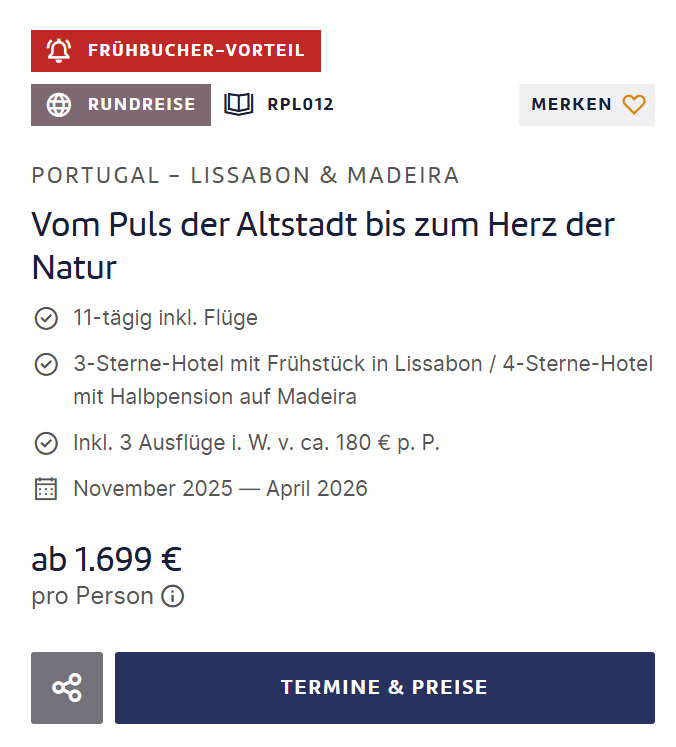Click the globe icon in Rundreise badge
Image resolution: width=676 pixels, height=747 pixels.
click(59, 105)
